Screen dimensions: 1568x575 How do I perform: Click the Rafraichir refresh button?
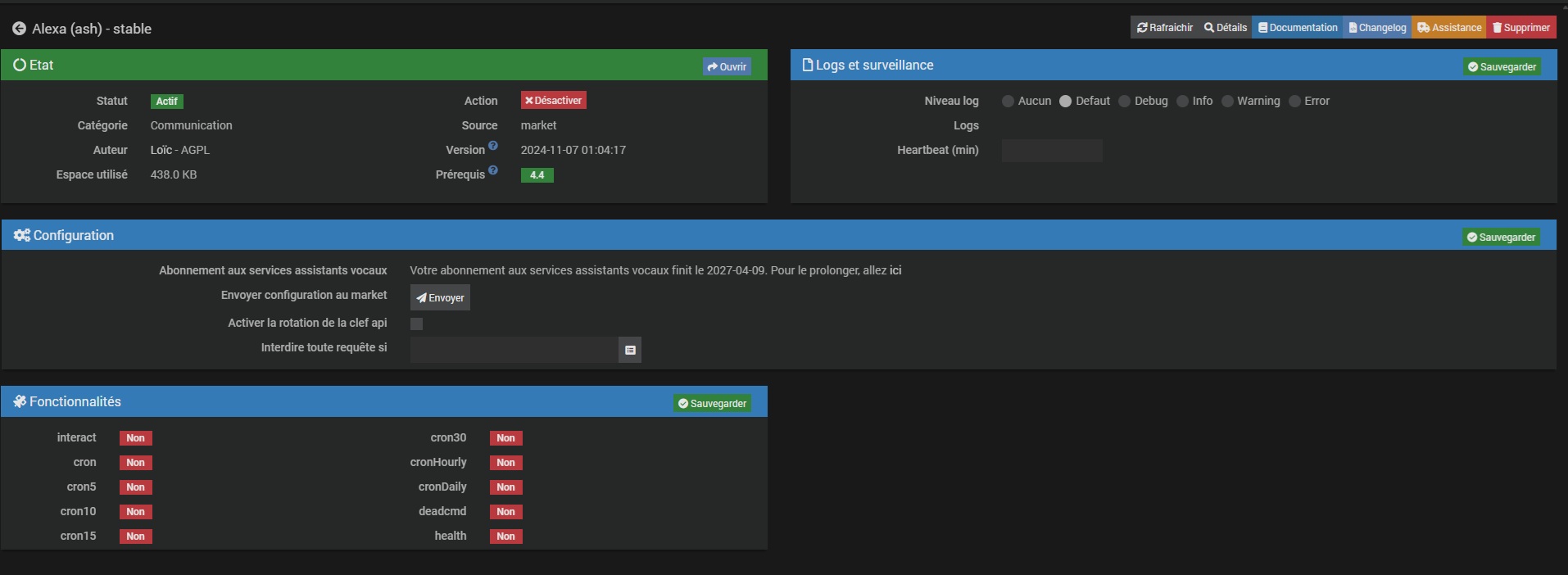click(1164, 28)
